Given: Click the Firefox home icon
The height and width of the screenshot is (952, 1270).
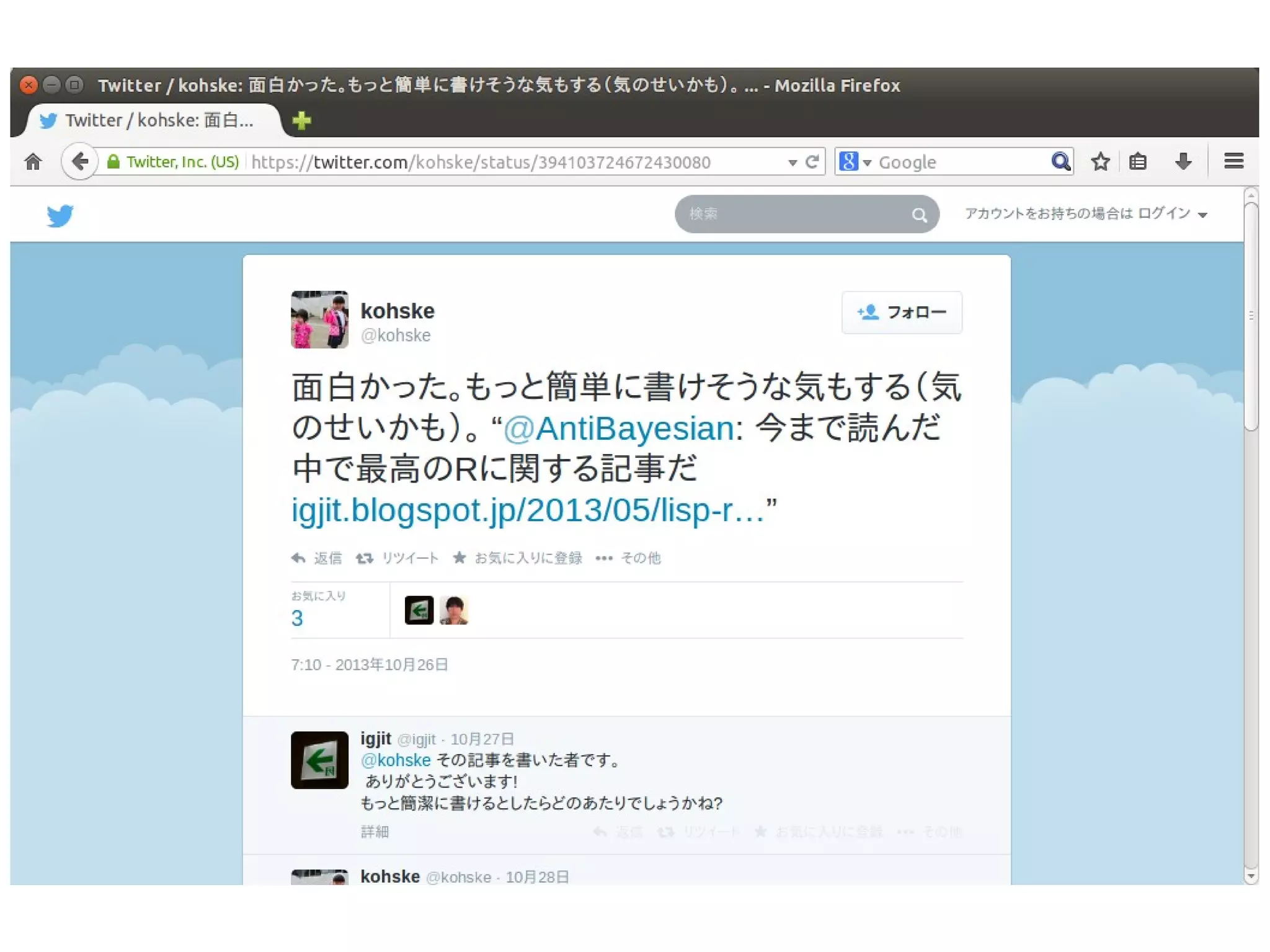Looking at the screenshot, I should [33, 162].
